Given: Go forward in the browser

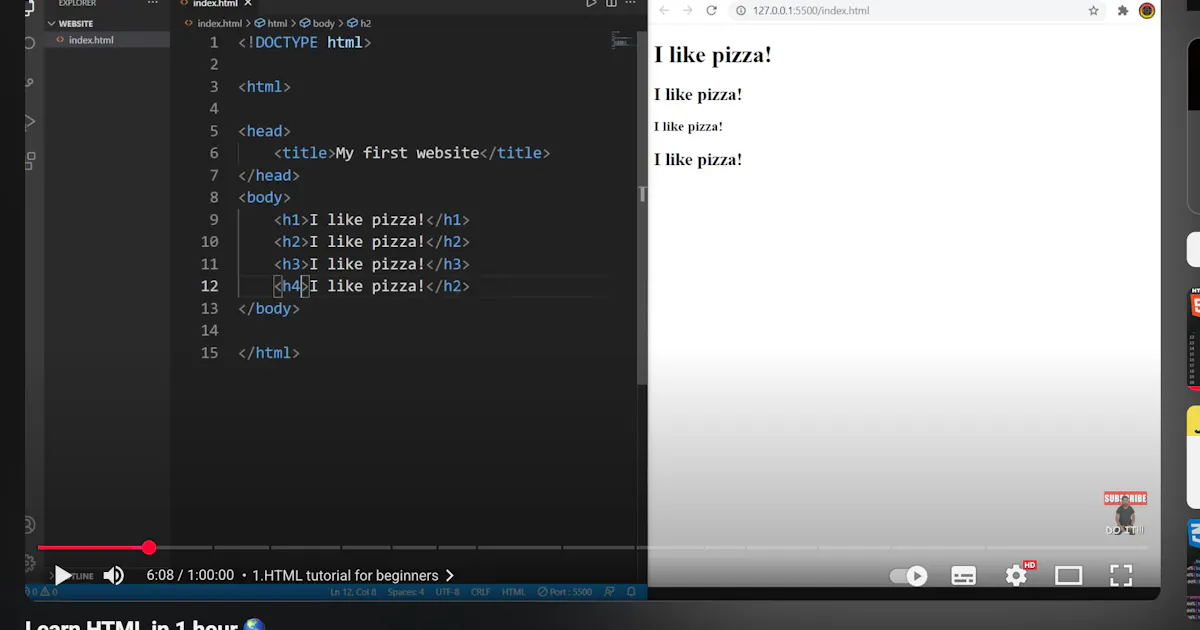Looking at the screenshot, I should [687, 10].
